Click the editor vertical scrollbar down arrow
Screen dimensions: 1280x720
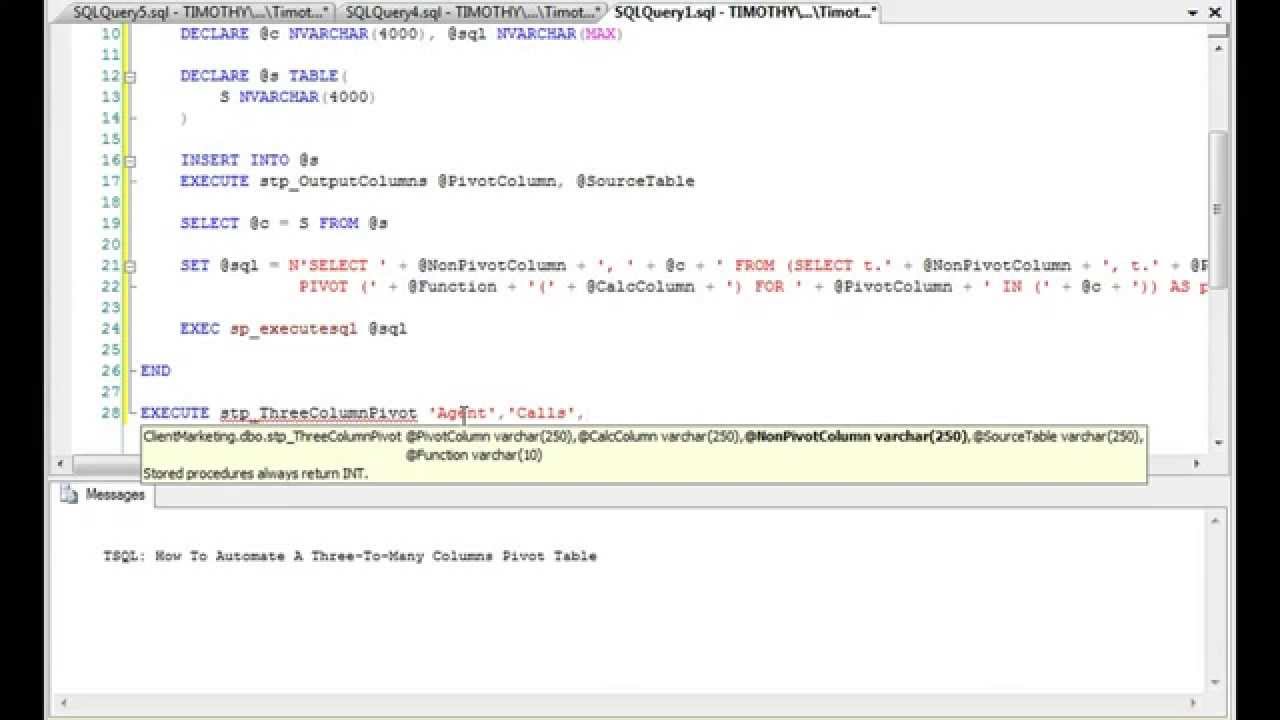click(x=1218, y=444)
